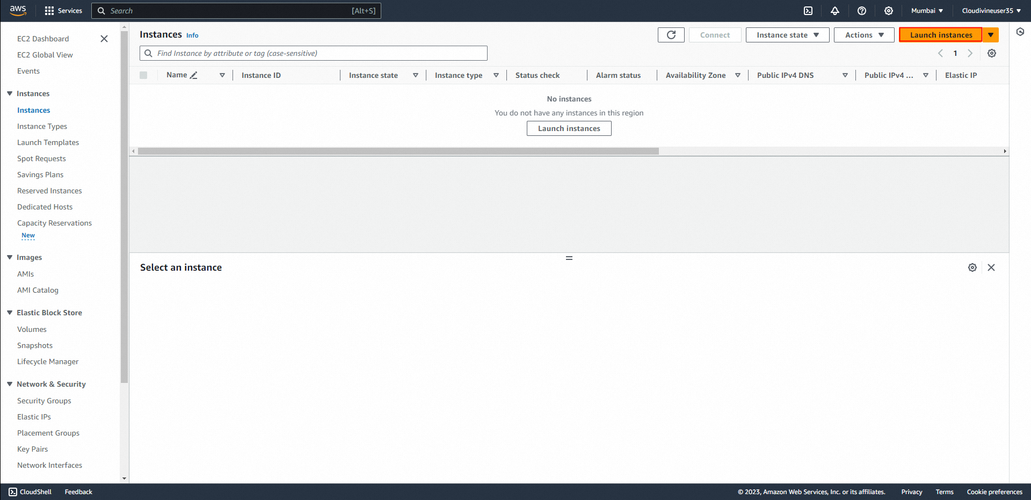Click Launch instances in empty table

click(x=569, y=128)
